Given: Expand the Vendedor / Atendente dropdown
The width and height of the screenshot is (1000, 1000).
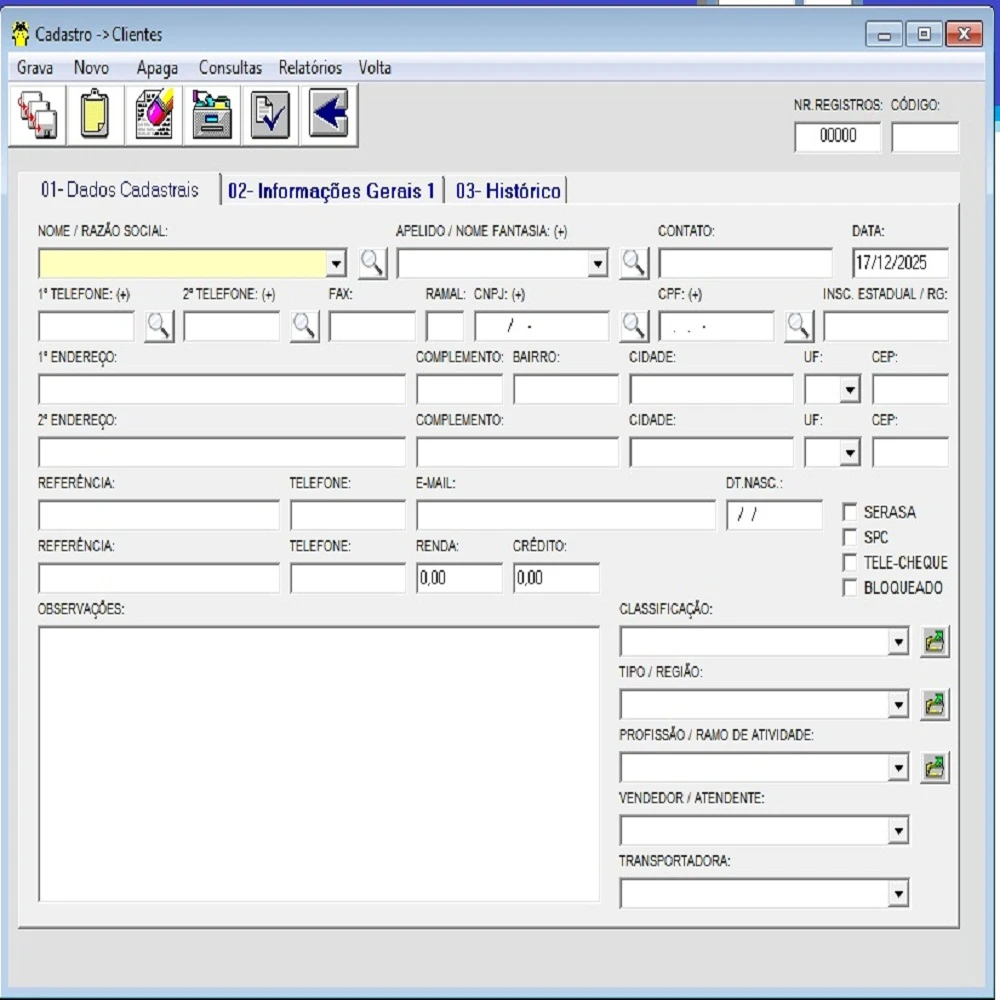Looking at the screenshot, I should [898, 831].
